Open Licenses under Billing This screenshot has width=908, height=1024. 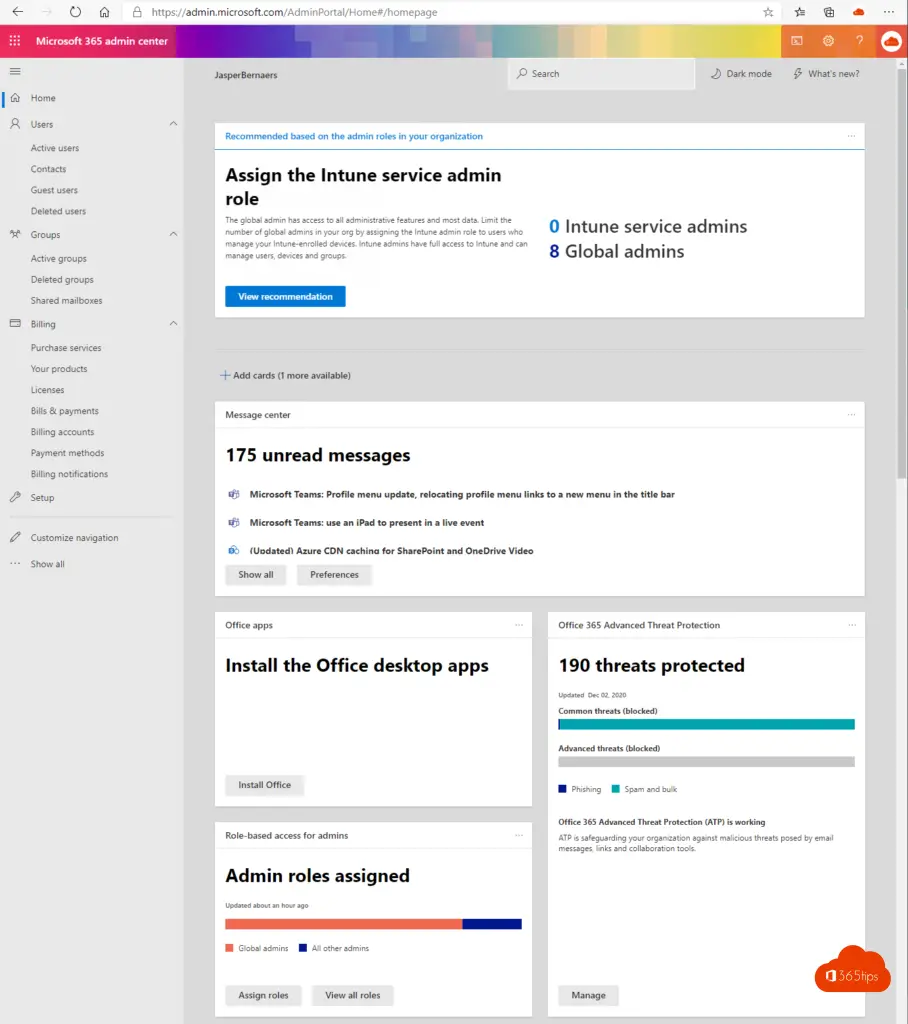pyautogui.click(x=47, y=390)
